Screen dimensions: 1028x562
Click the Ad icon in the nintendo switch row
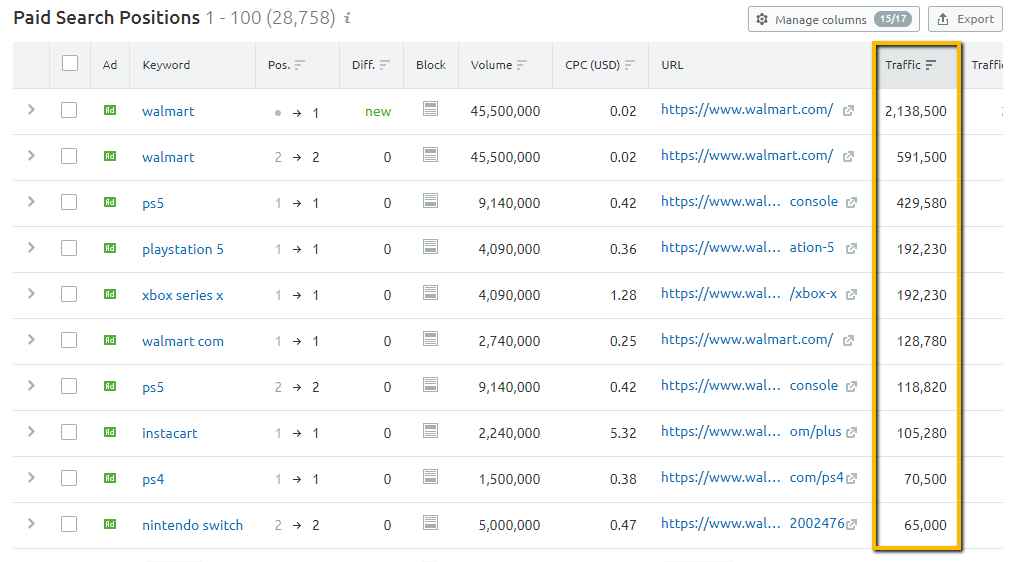pyautogui.click(x=109, y=524)
